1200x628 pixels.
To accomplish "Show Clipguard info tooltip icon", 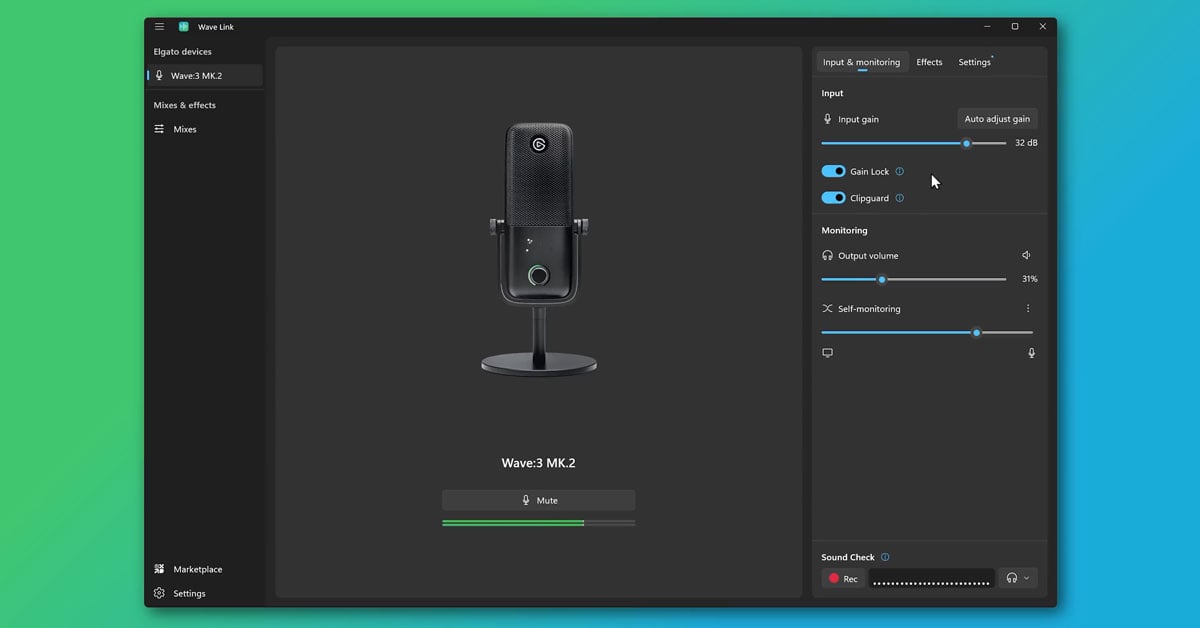I will tap(899, 198).
